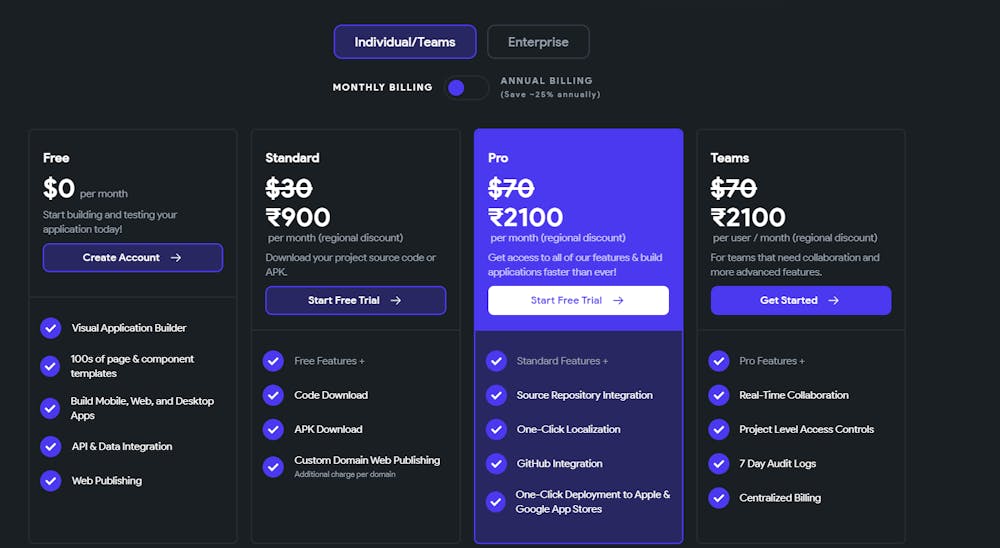Screen dimensions: 1000x548
Task: Click the GitHub Integration checkmark icon
Action: [496, 464]
